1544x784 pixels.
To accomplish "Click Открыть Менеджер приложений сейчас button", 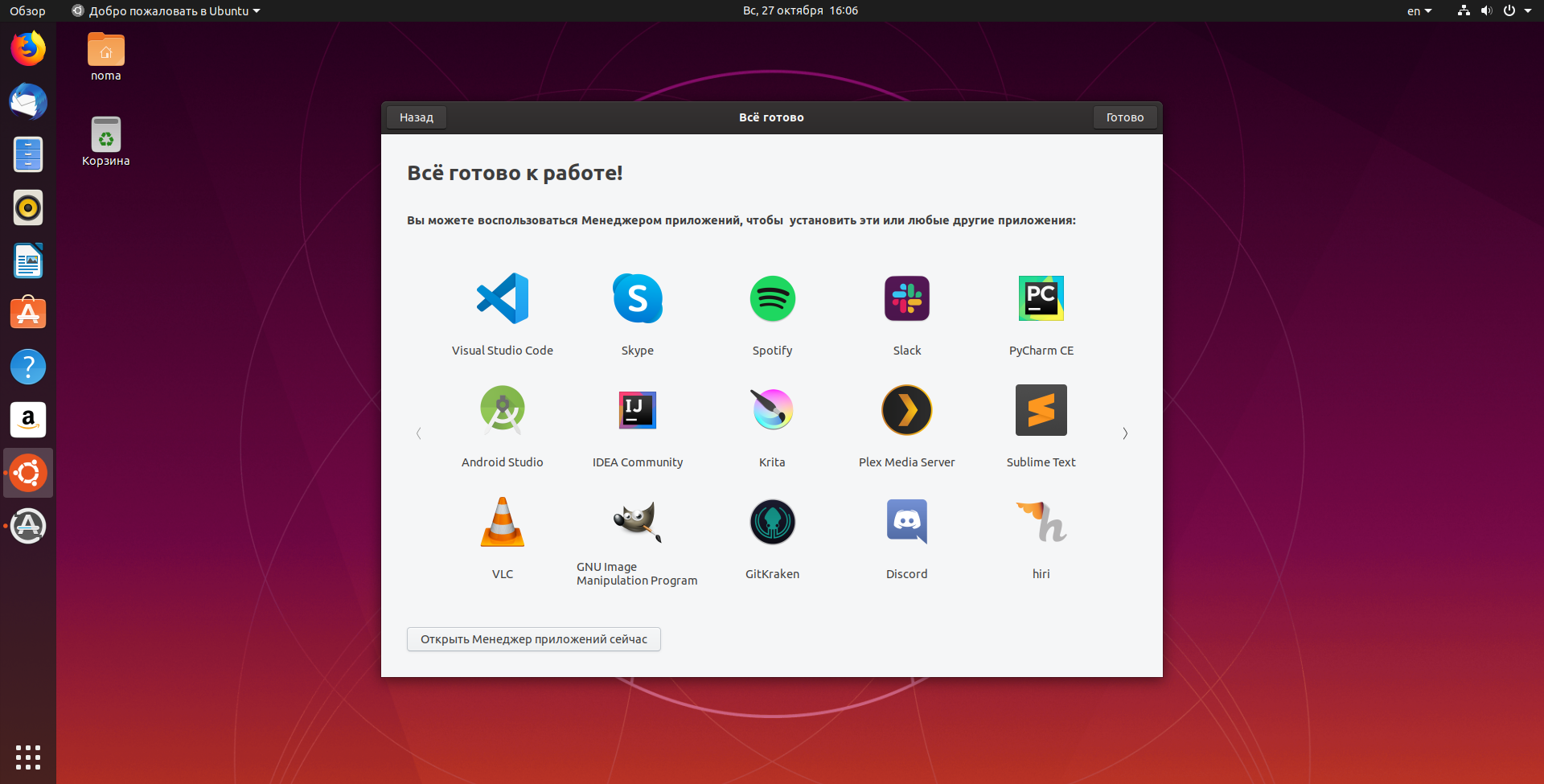I will 534,639.
